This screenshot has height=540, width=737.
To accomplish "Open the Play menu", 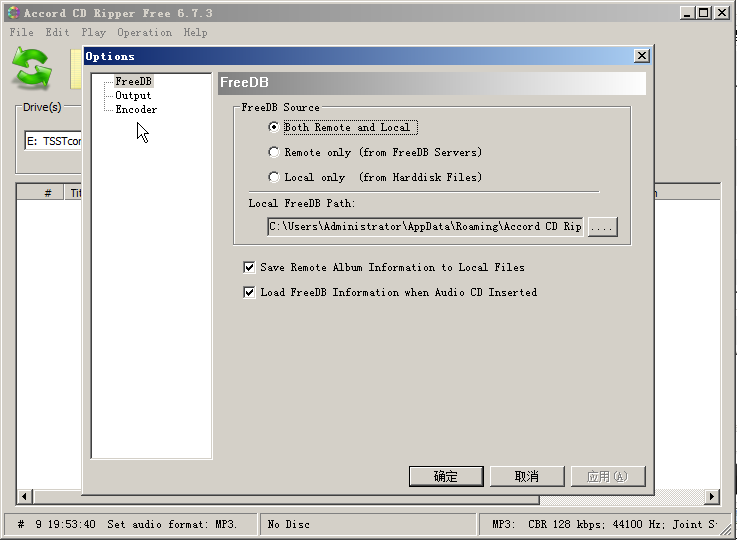I will point(94,32).
